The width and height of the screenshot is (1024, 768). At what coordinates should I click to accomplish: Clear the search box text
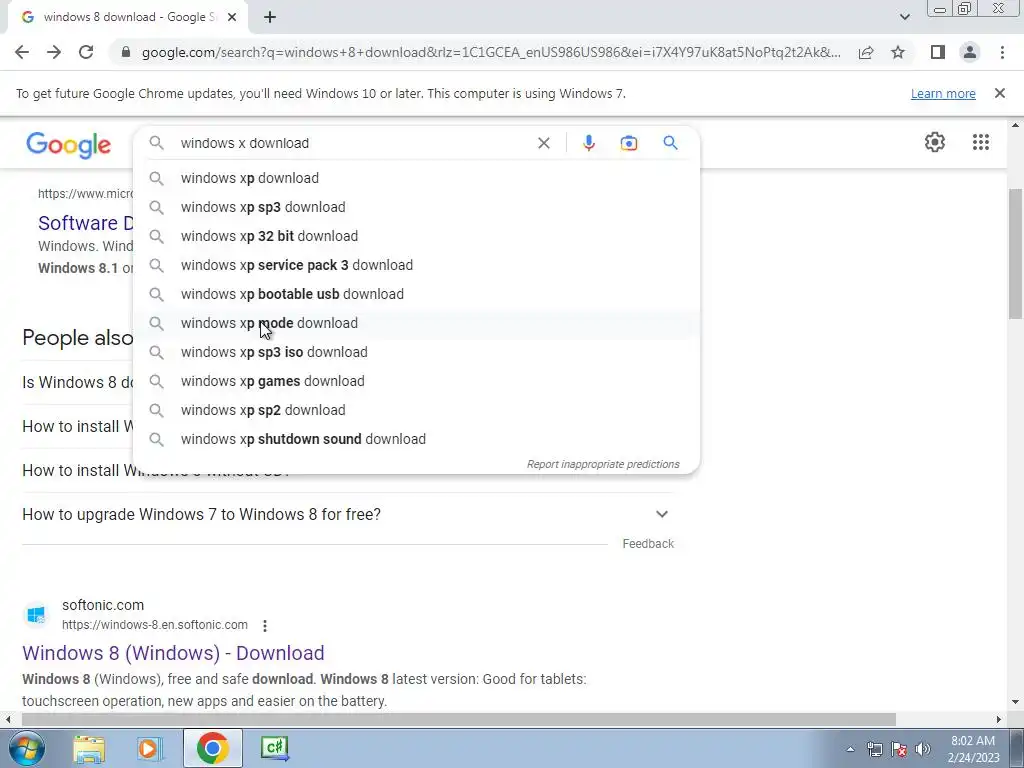coord(543,143)
